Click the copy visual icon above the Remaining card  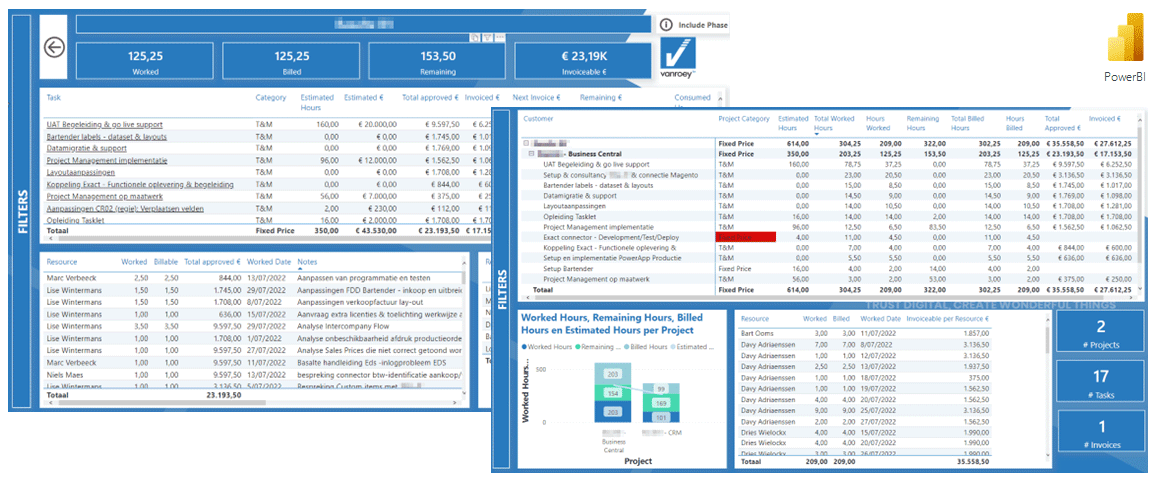coord(476,38)
